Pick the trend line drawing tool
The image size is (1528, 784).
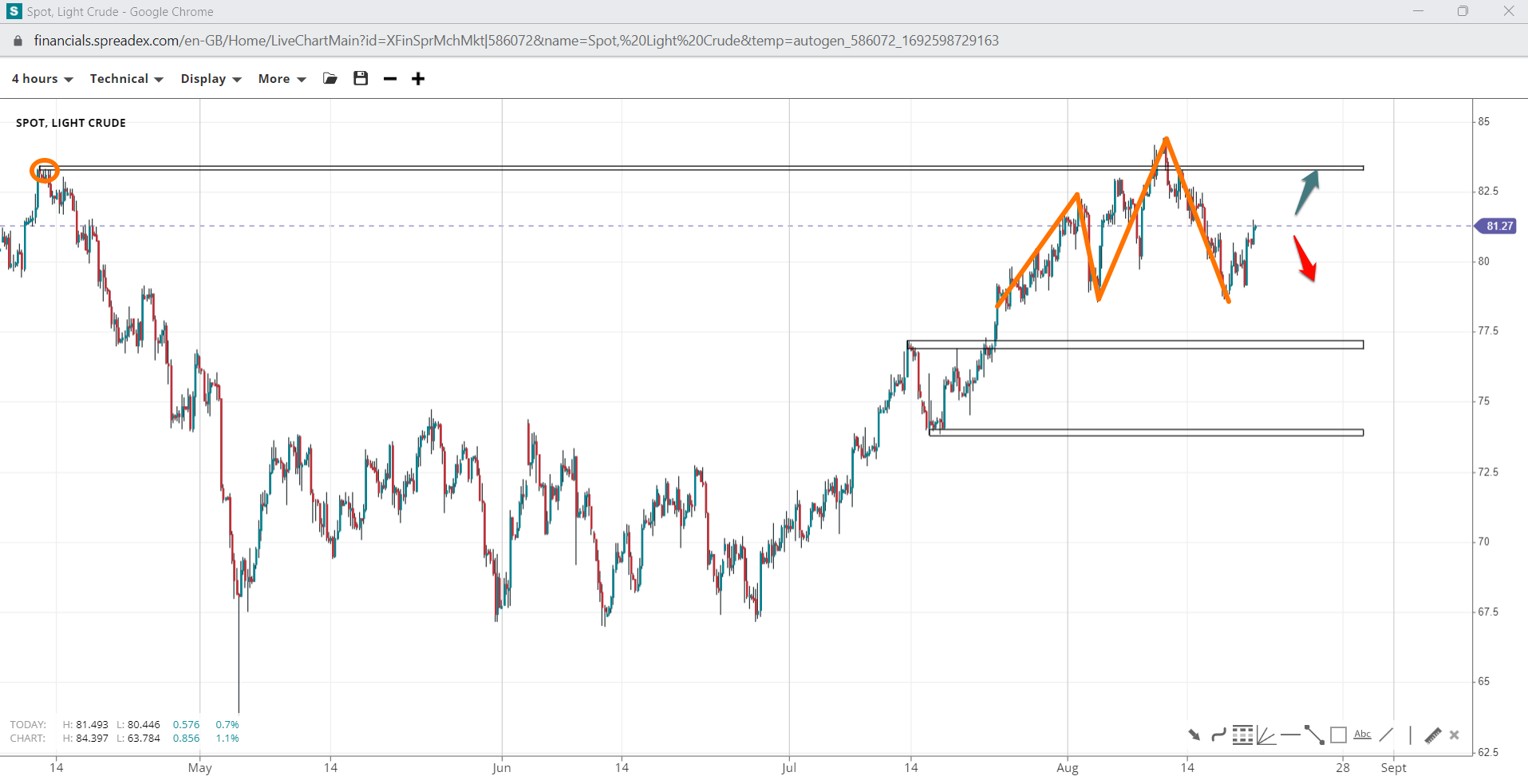1314,735
